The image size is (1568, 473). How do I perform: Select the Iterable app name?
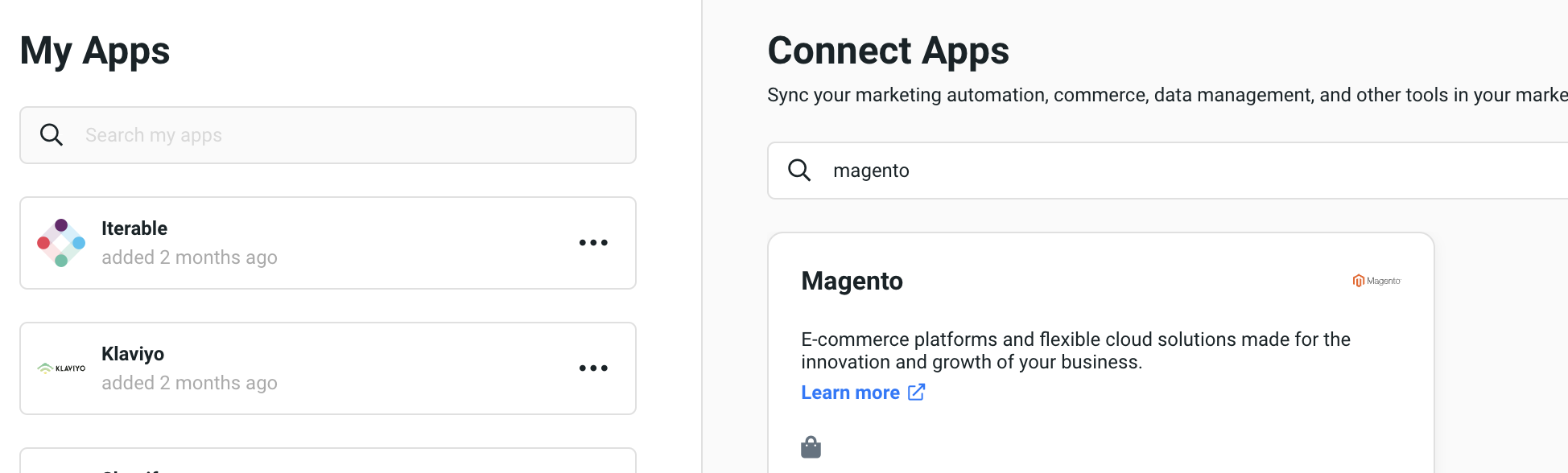pyautogui.click(x=134, y=228)
